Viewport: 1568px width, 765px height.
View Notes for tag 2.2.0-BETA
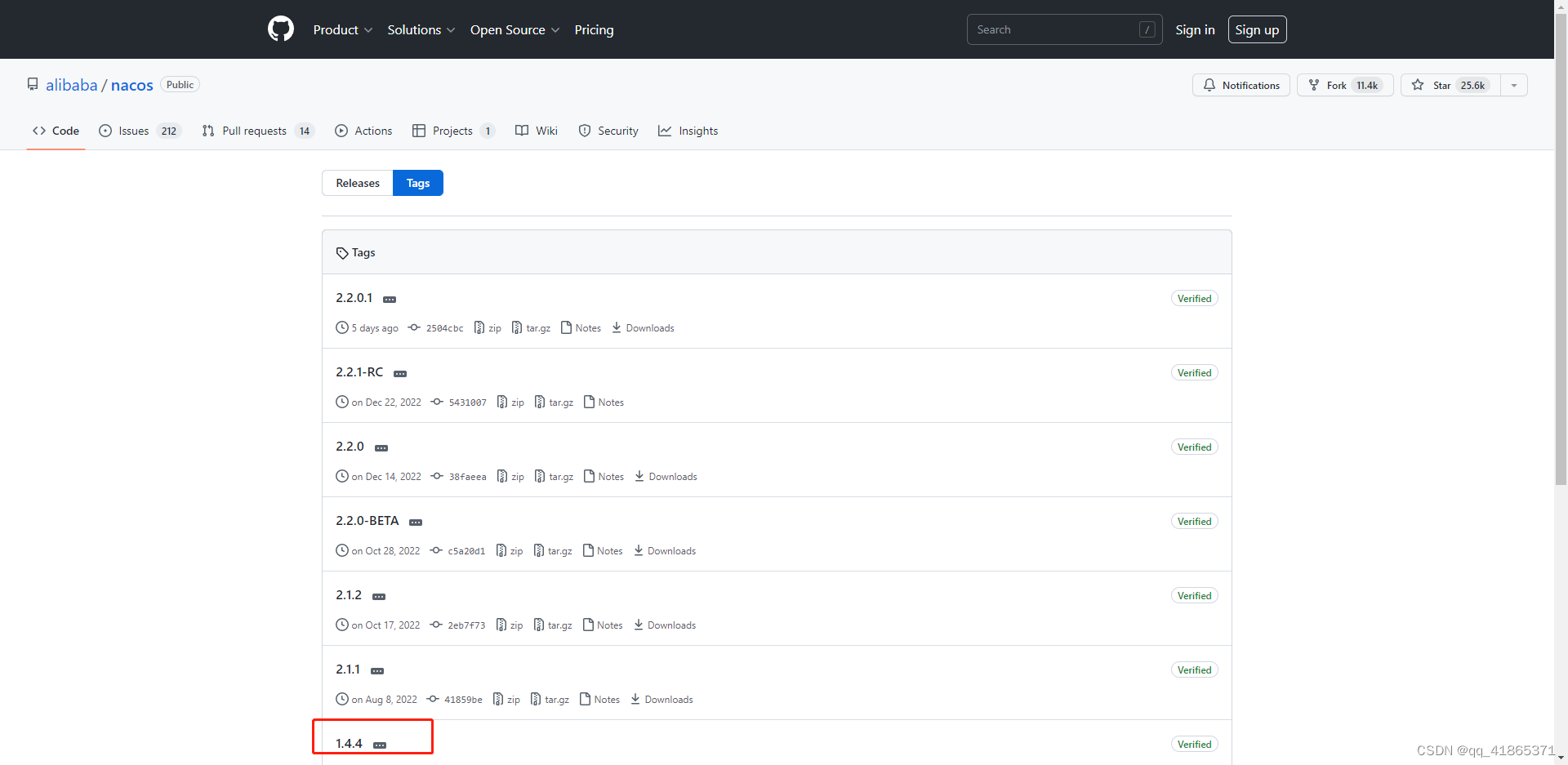point(603,551)
